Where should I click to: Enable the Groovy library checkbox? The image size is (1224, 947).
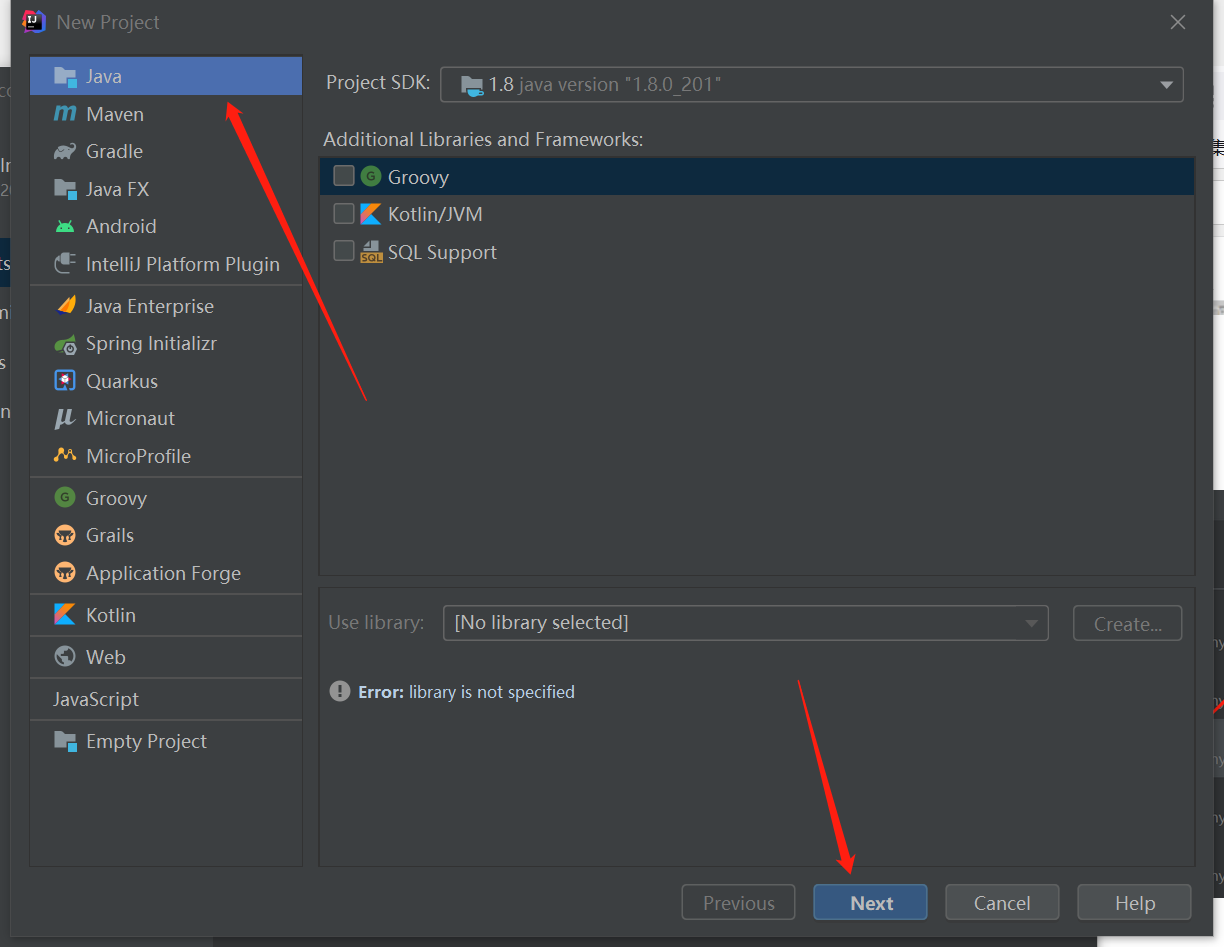(x=344, y=176)
